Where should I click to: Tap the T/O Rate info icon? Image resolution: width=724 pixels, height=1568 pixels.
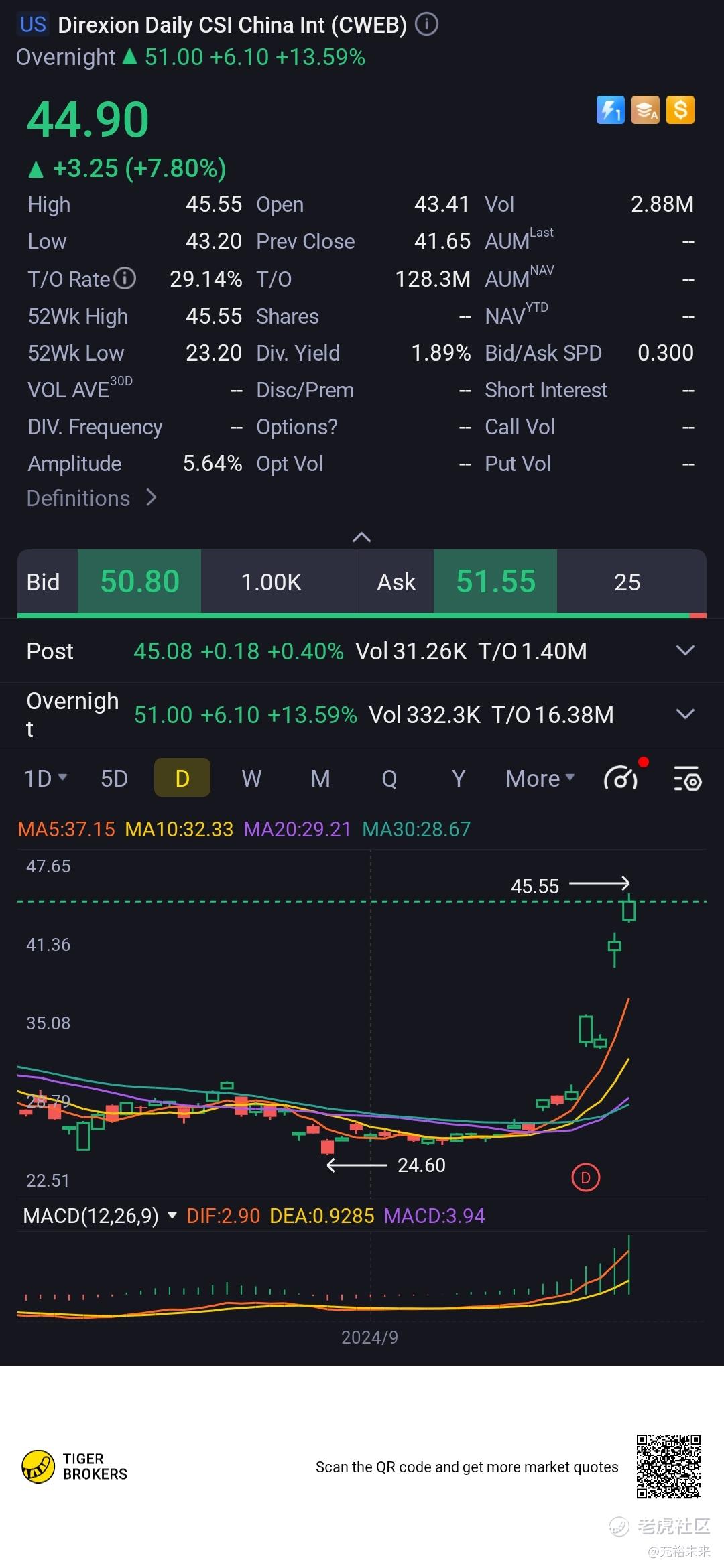pyautogui.click(x=125, y=278)
